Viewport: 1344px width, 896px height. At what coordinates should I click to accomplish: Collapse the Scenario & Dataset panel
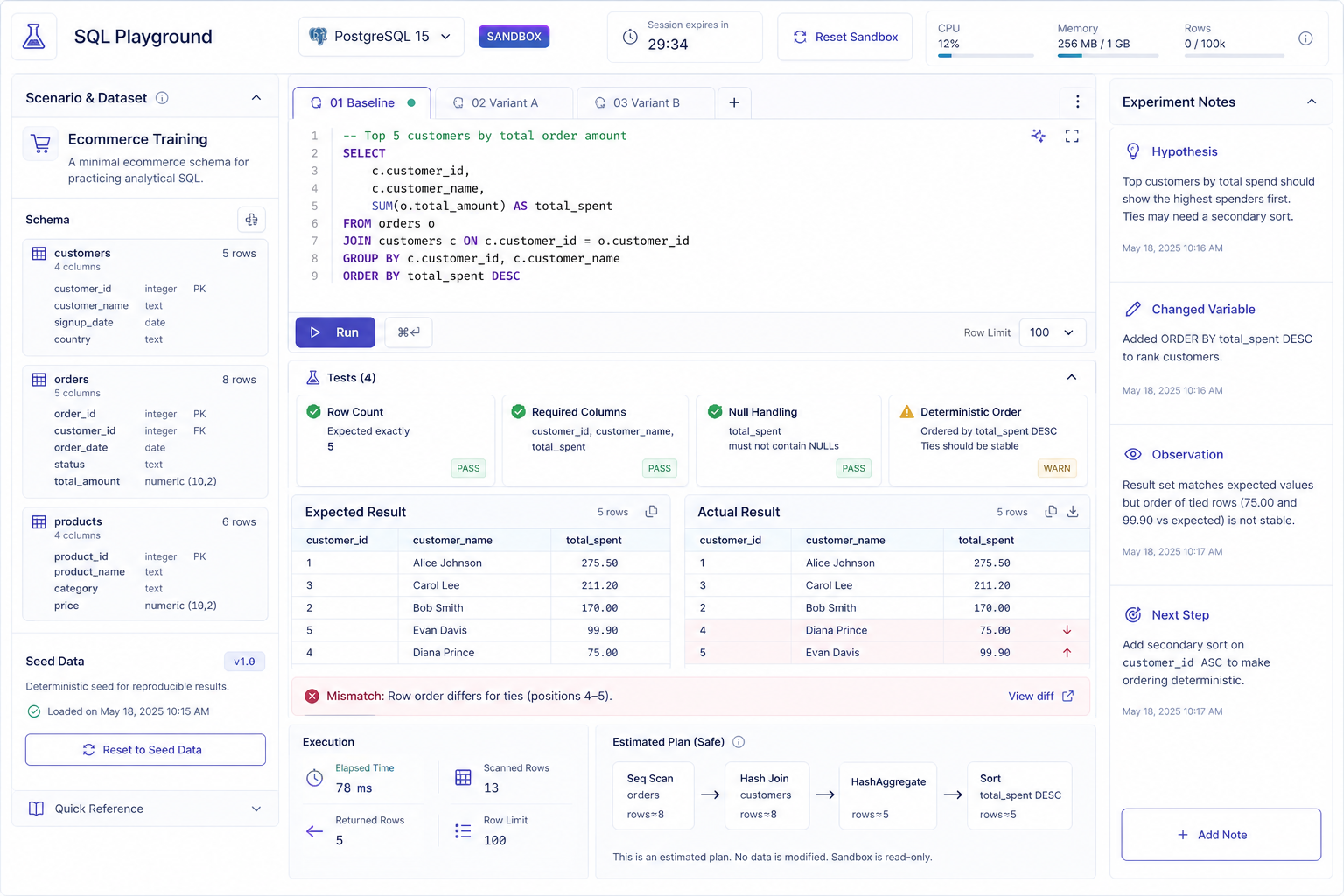[256, 98]
